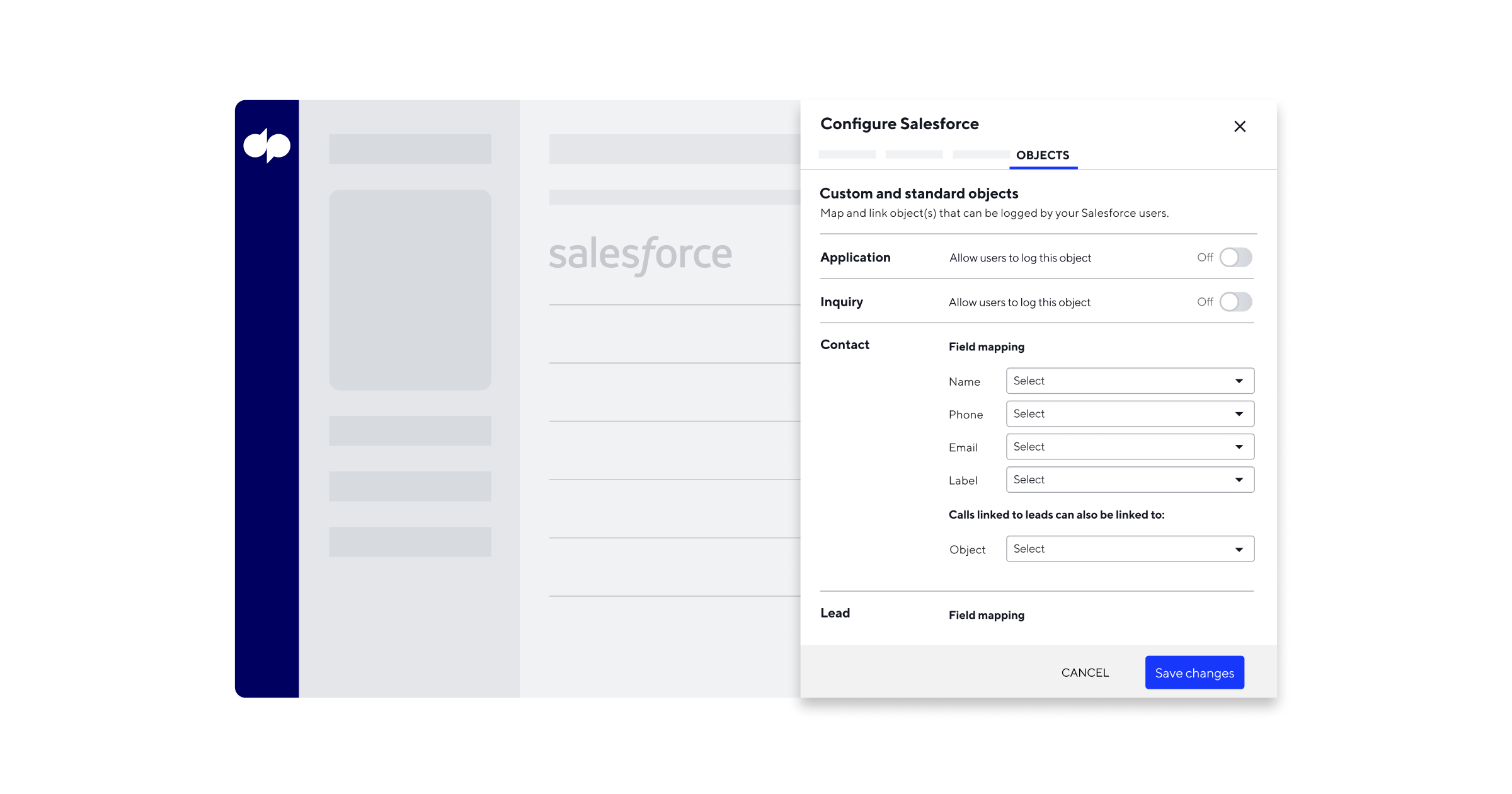Click 'Calls linked to leads' text
This screenshot has height=794, width=1512.
[1057, 515]
